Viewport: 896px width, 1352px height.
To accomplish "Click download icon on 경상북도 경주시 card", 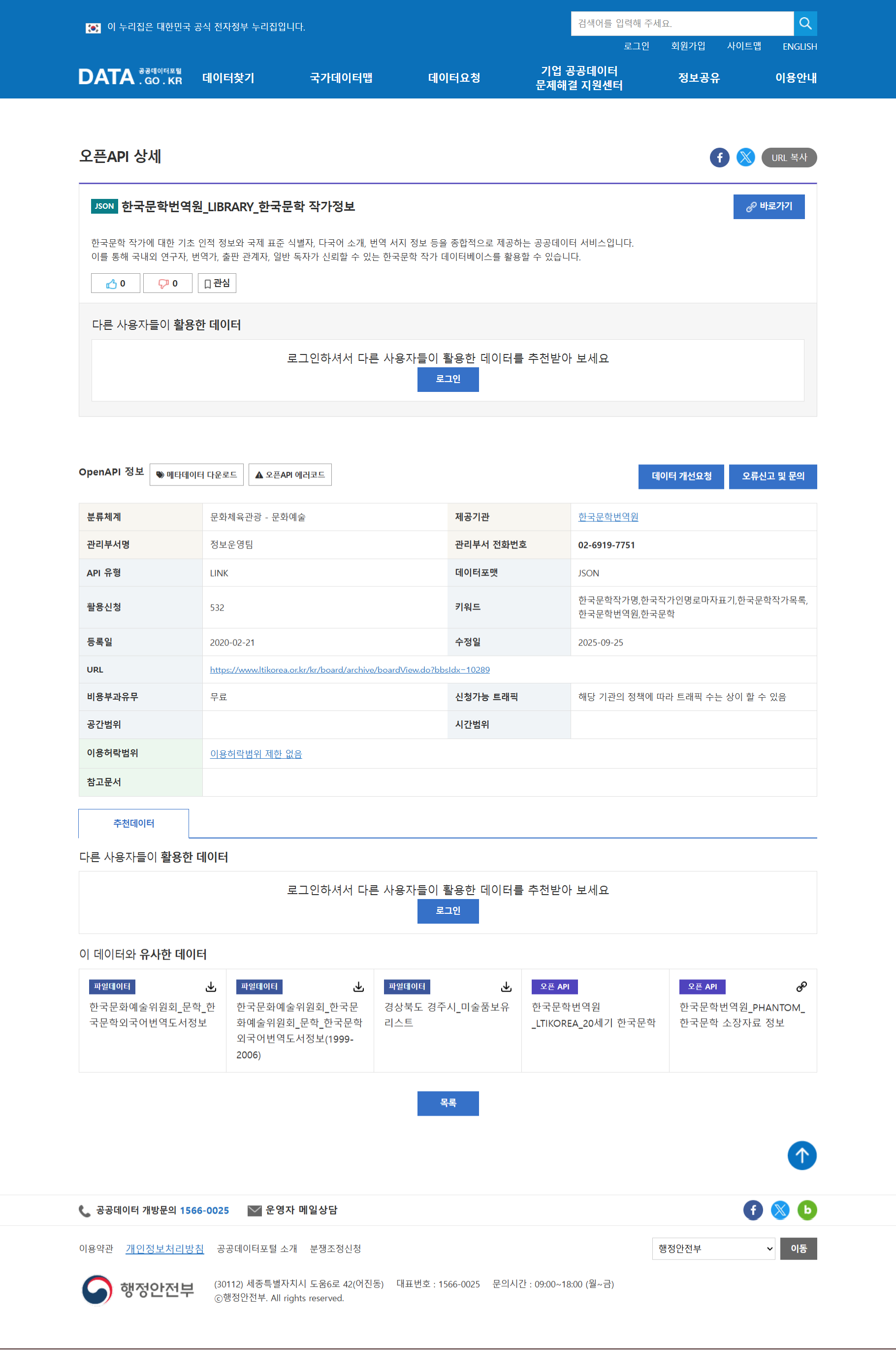I will (x=506, y=987).
